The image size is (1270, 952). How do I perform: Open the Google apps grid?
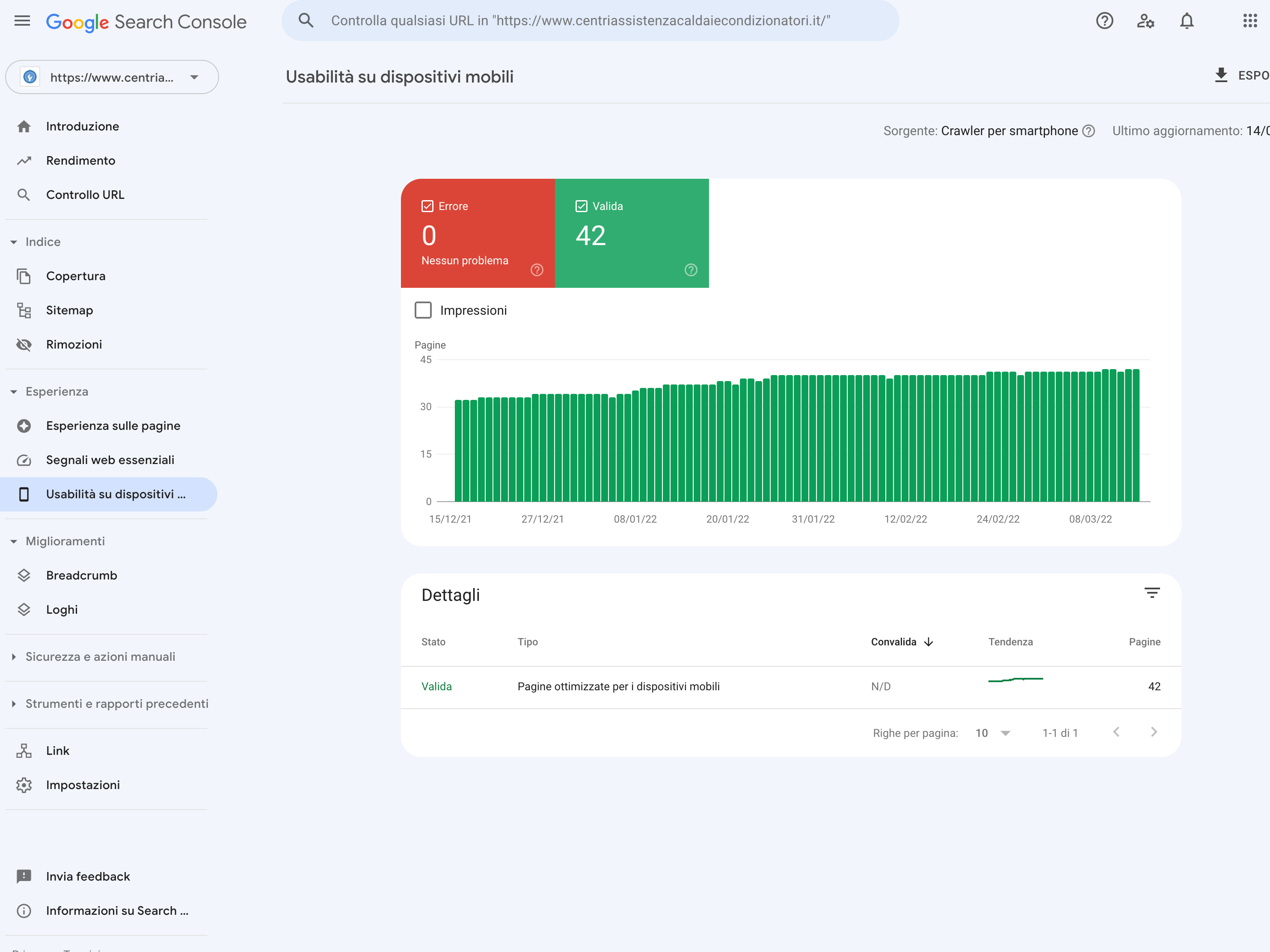pyautogui.click(x=1250, y=21)
